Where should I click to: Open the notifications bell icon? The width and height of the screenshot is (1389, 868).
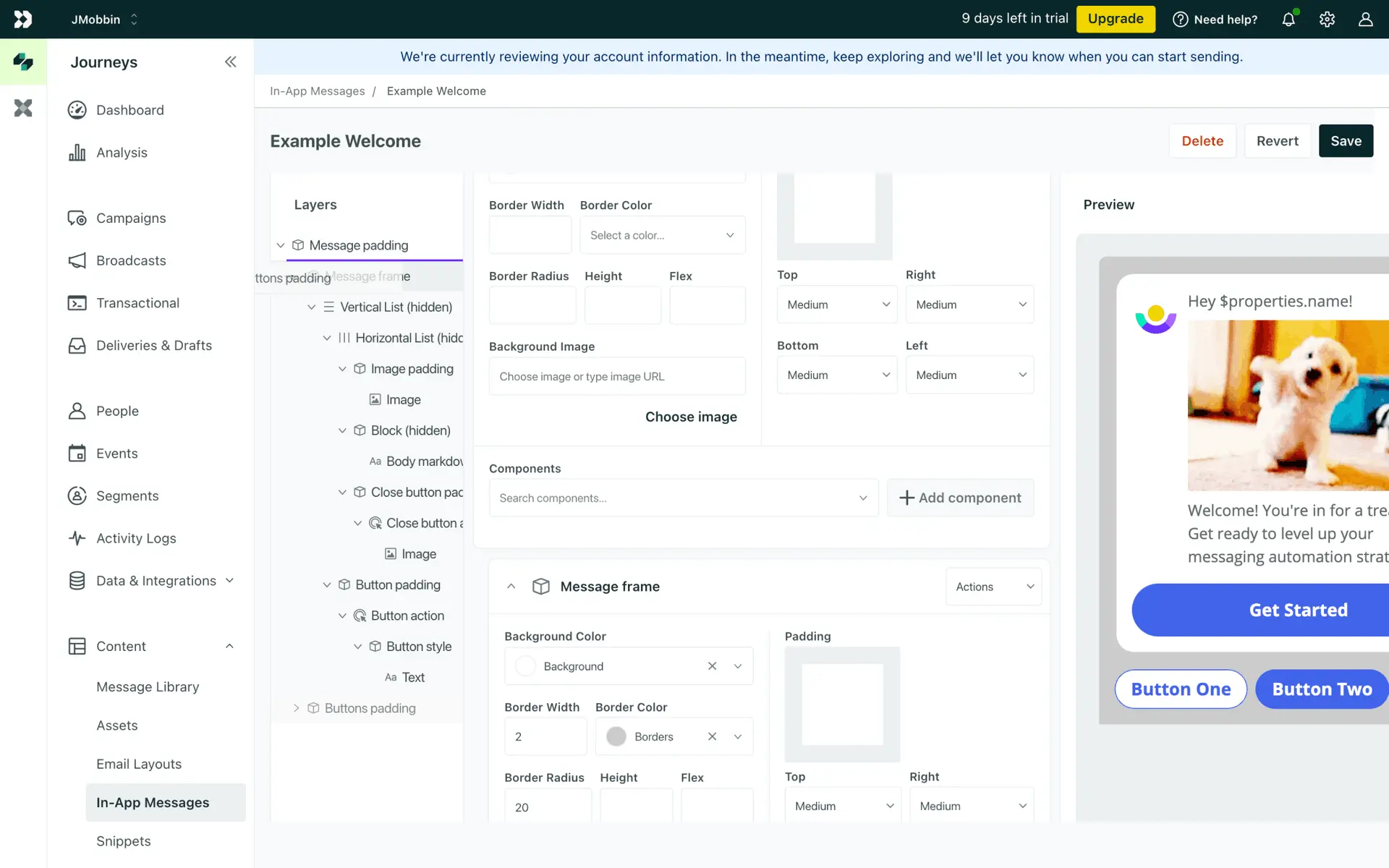1288,20
